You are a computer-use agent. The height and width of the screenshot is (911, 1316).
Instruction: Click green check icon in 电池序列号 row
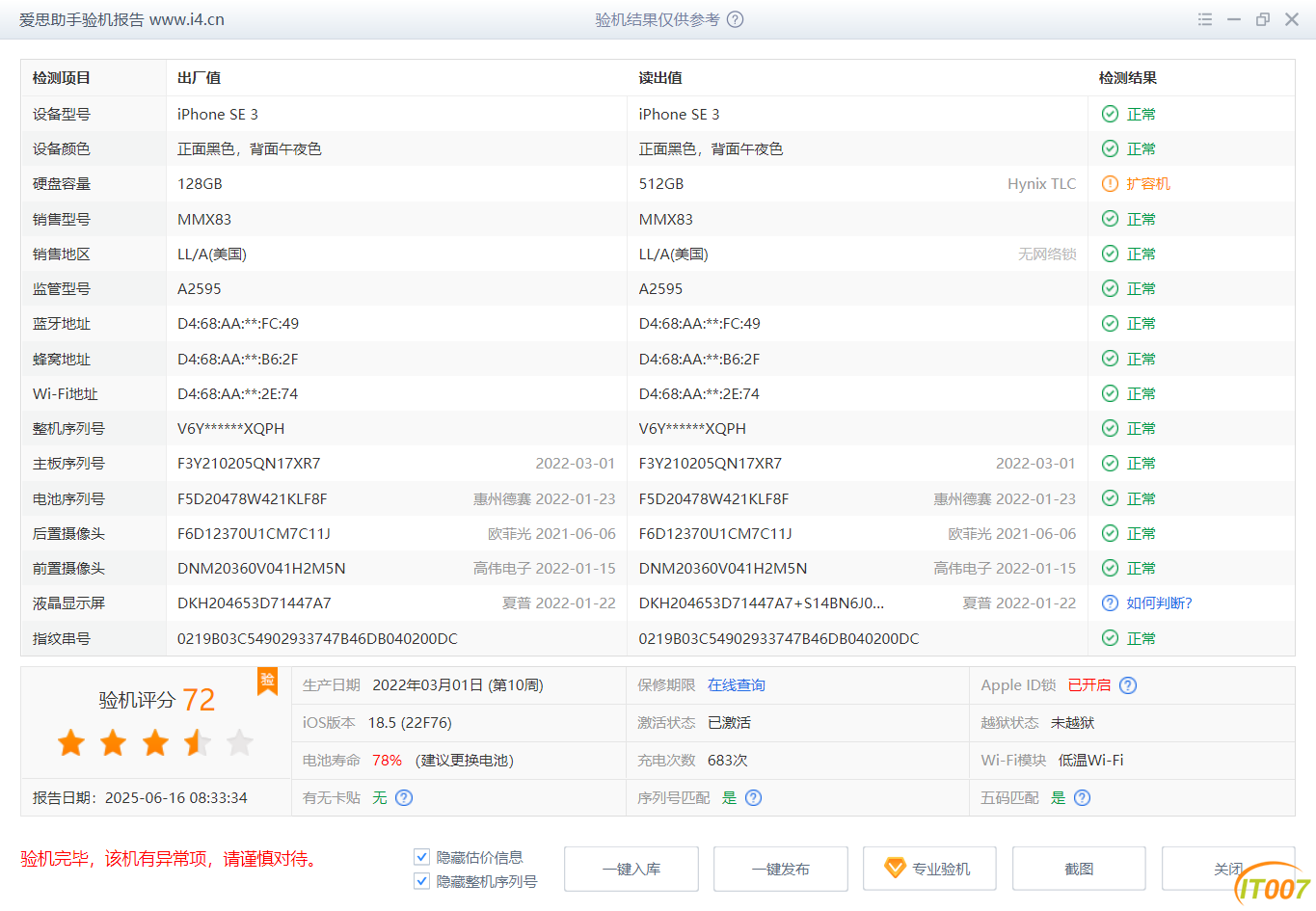(x=1110, y=498)
